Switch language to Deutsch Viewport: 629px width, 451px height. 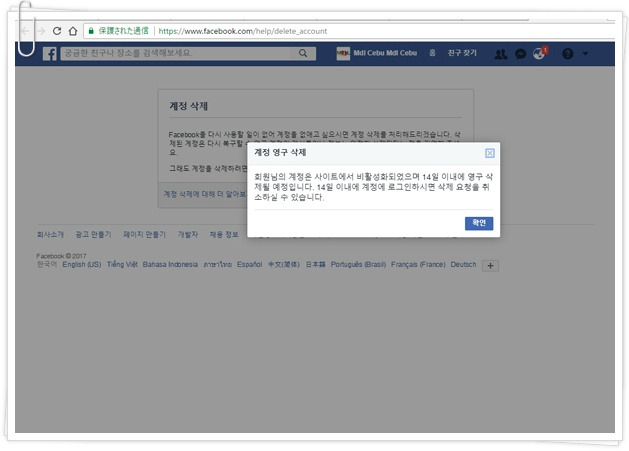pyautogui.click(x=463, y=264)
